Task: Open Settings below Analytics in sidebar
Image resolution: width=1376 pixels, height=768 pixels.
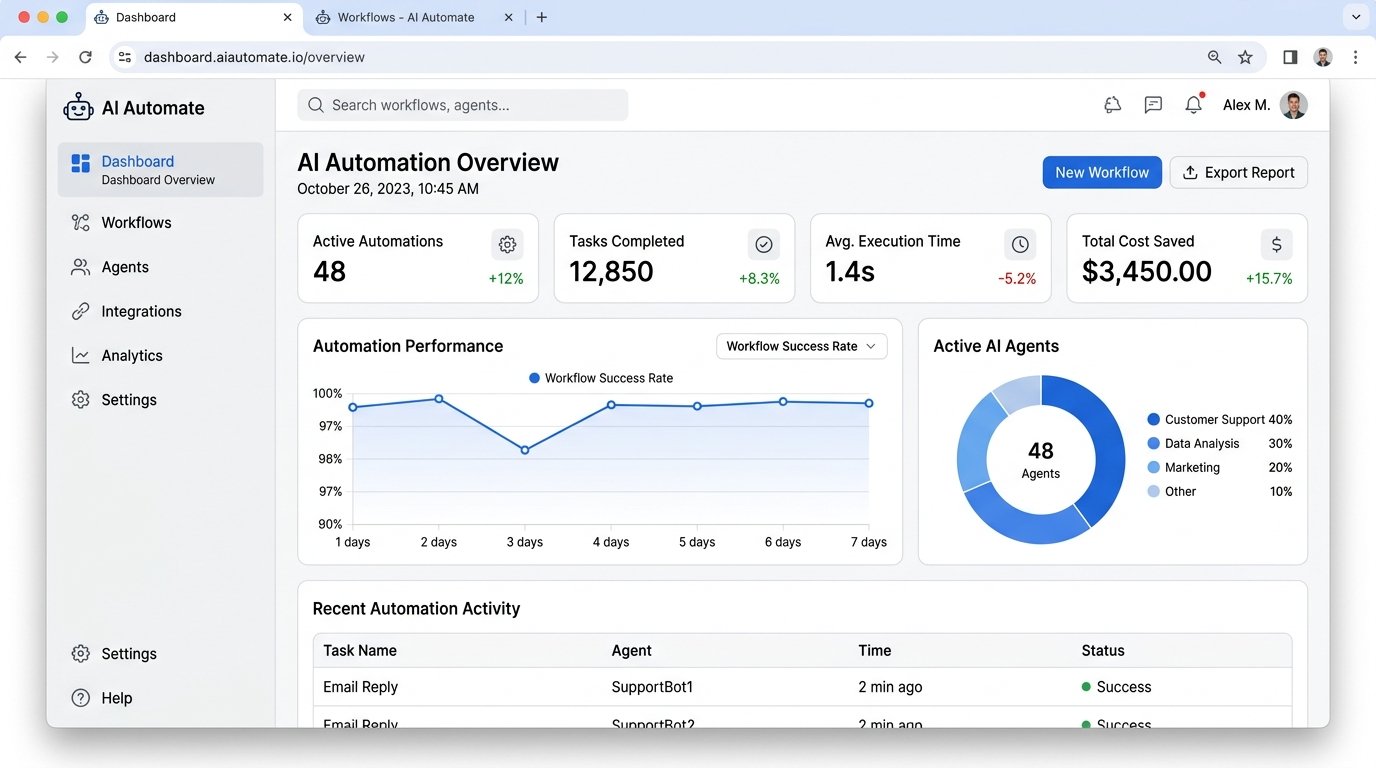Action: [129, 399]
